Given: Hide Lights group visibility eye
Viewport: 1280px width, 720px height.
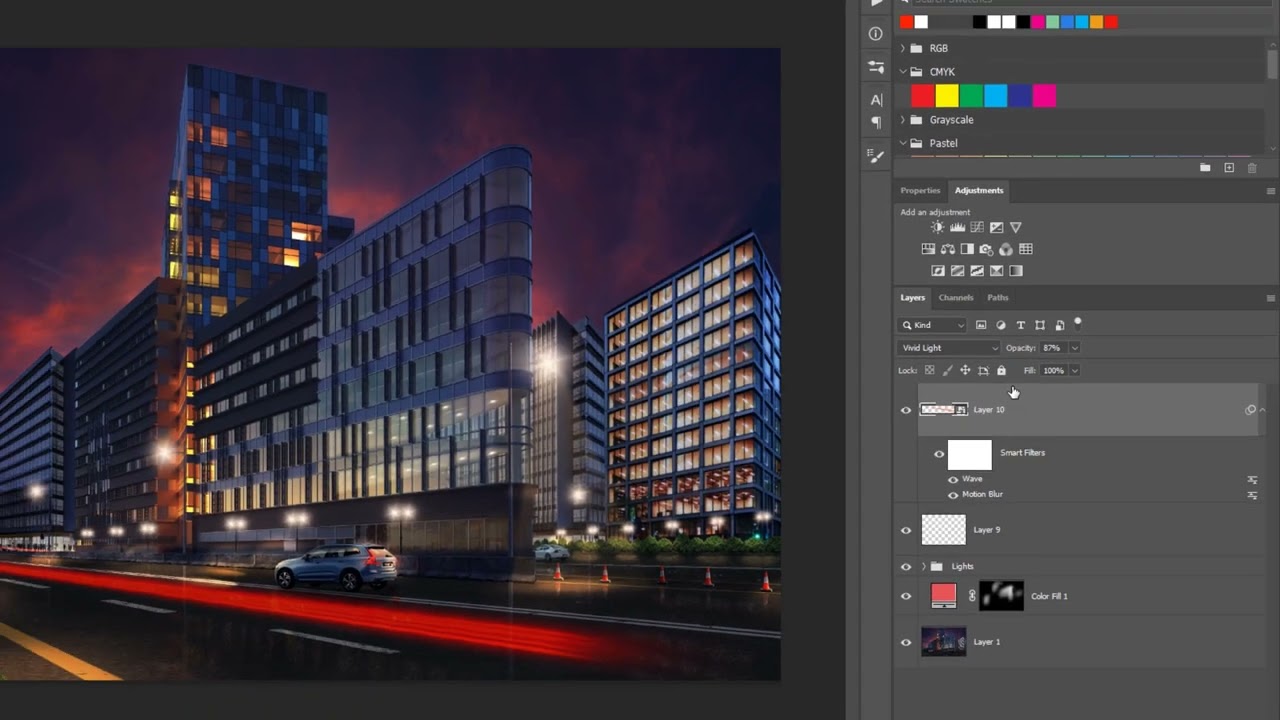Looking at the screenshot, I should (906, 567).
